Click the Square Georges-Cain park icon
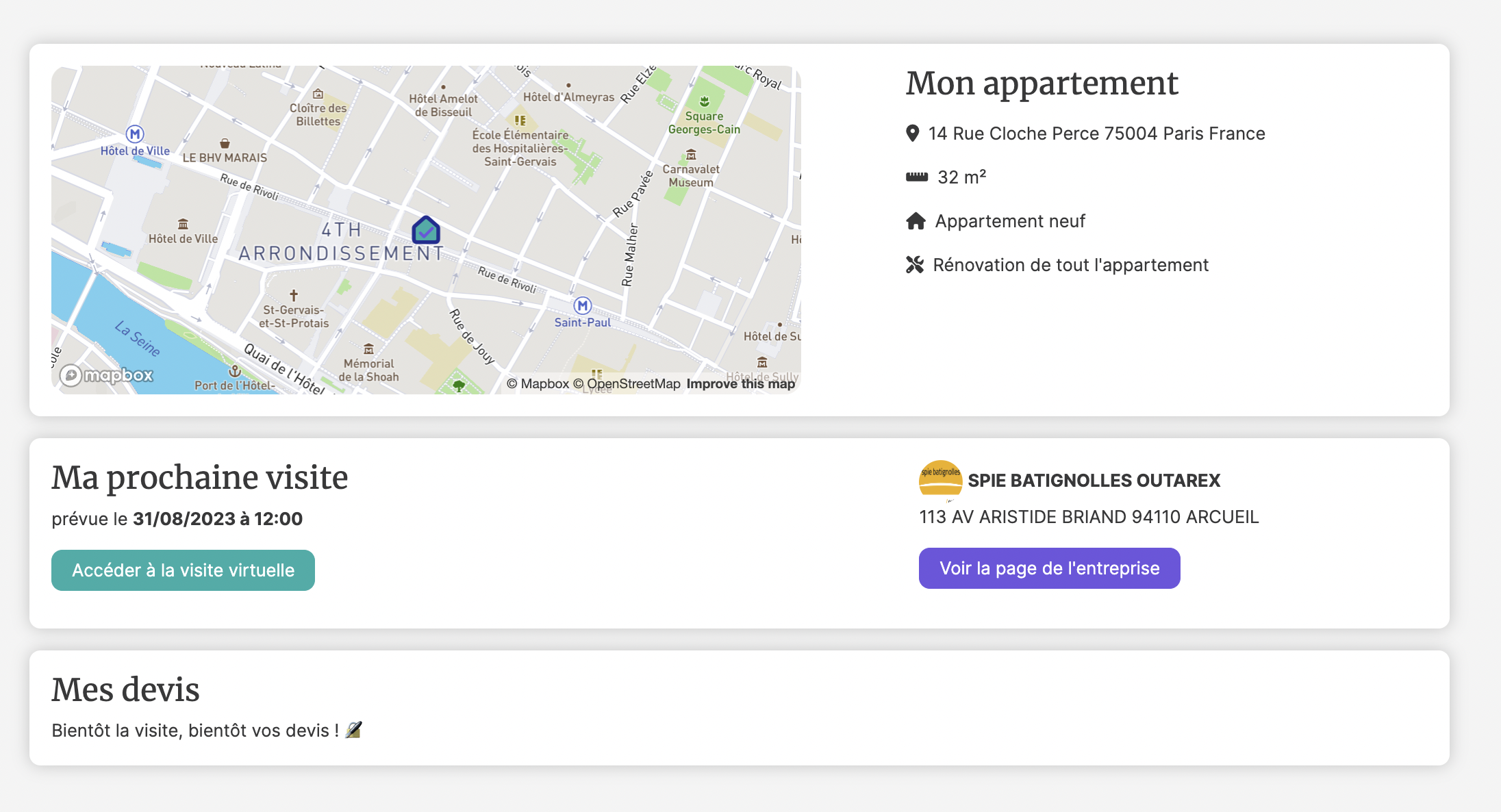Image resolution: width=1501 pixels, height=812 pixels. click(704, 102)
